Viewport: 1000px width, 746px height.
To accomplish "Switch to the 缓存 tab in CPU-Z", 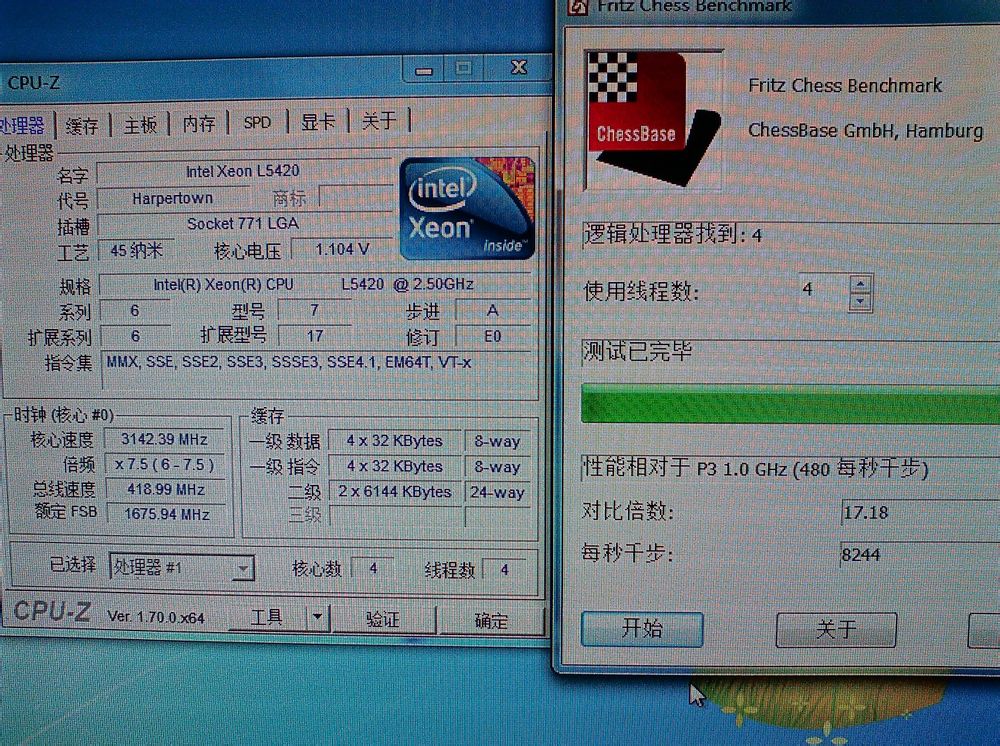I will 82,124.
